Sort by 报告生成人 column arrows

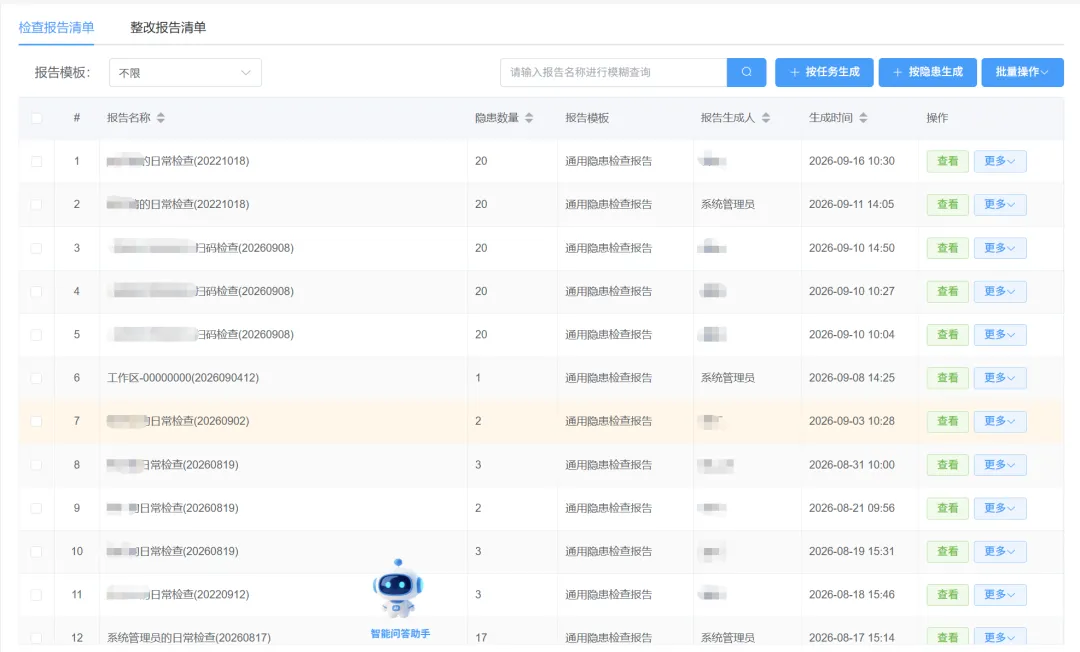pos(765,118)
